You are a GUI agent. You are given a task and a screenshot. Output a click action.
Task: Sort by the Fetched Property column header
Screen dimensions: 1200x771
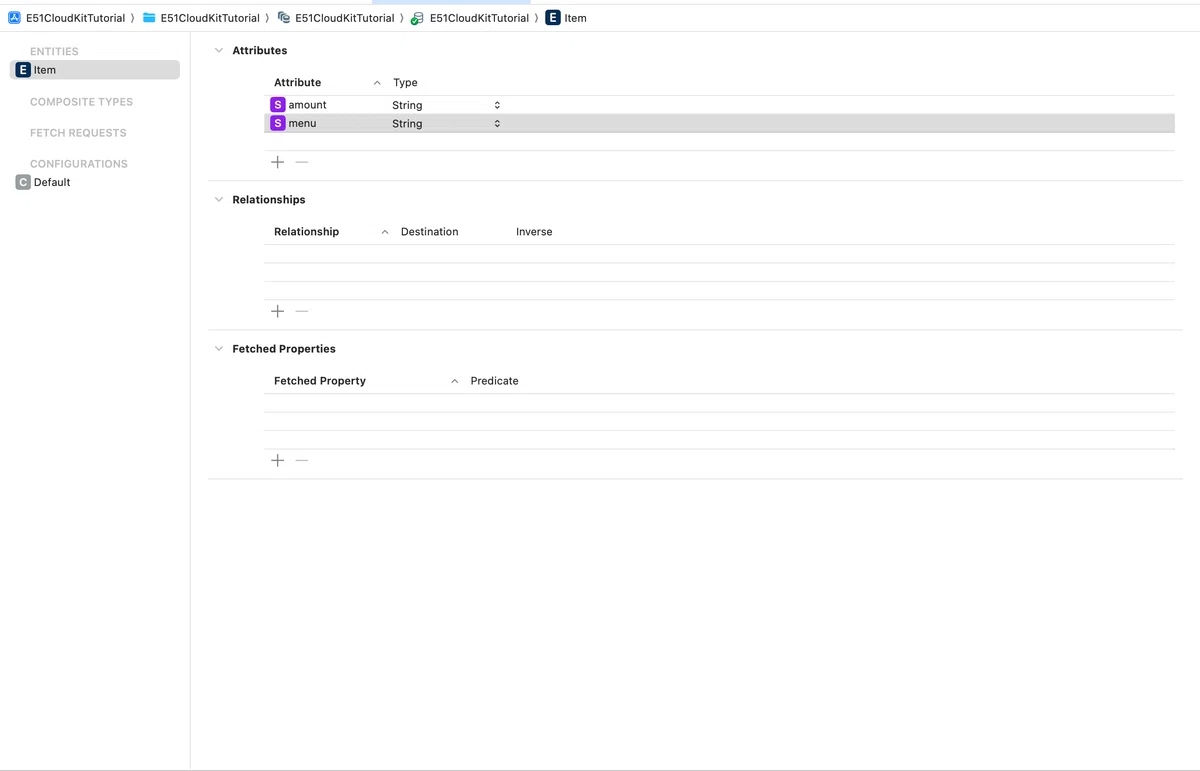click(320, 380)
